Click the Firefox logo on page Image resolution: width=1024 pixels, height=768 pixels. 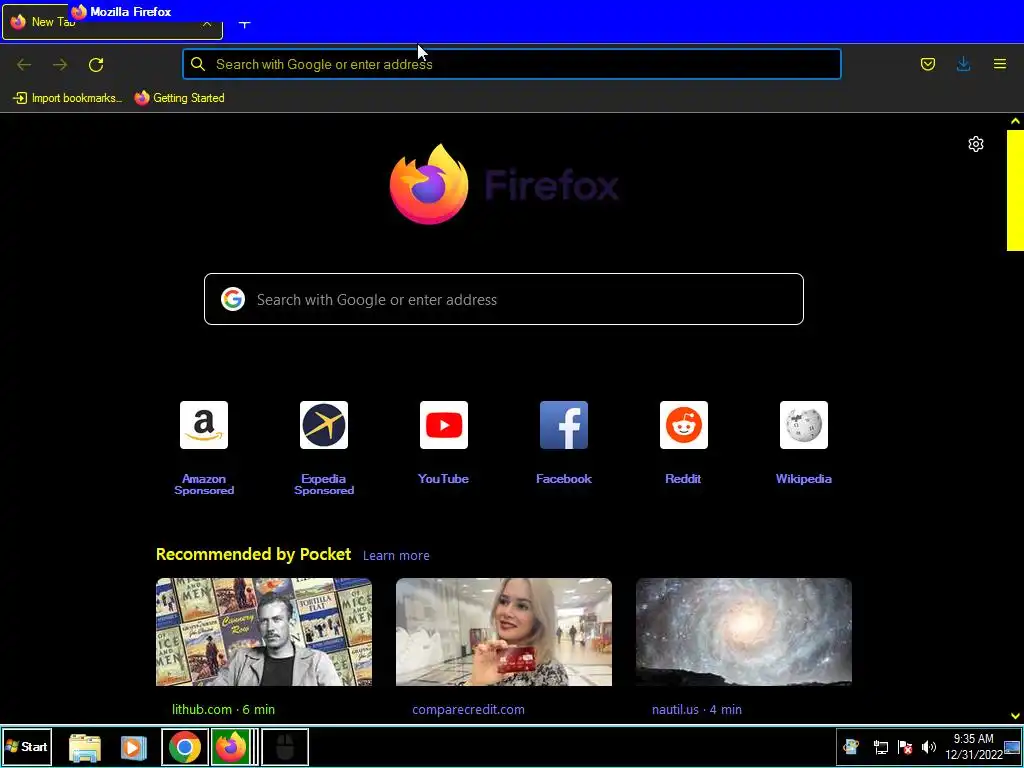(504, 184)
